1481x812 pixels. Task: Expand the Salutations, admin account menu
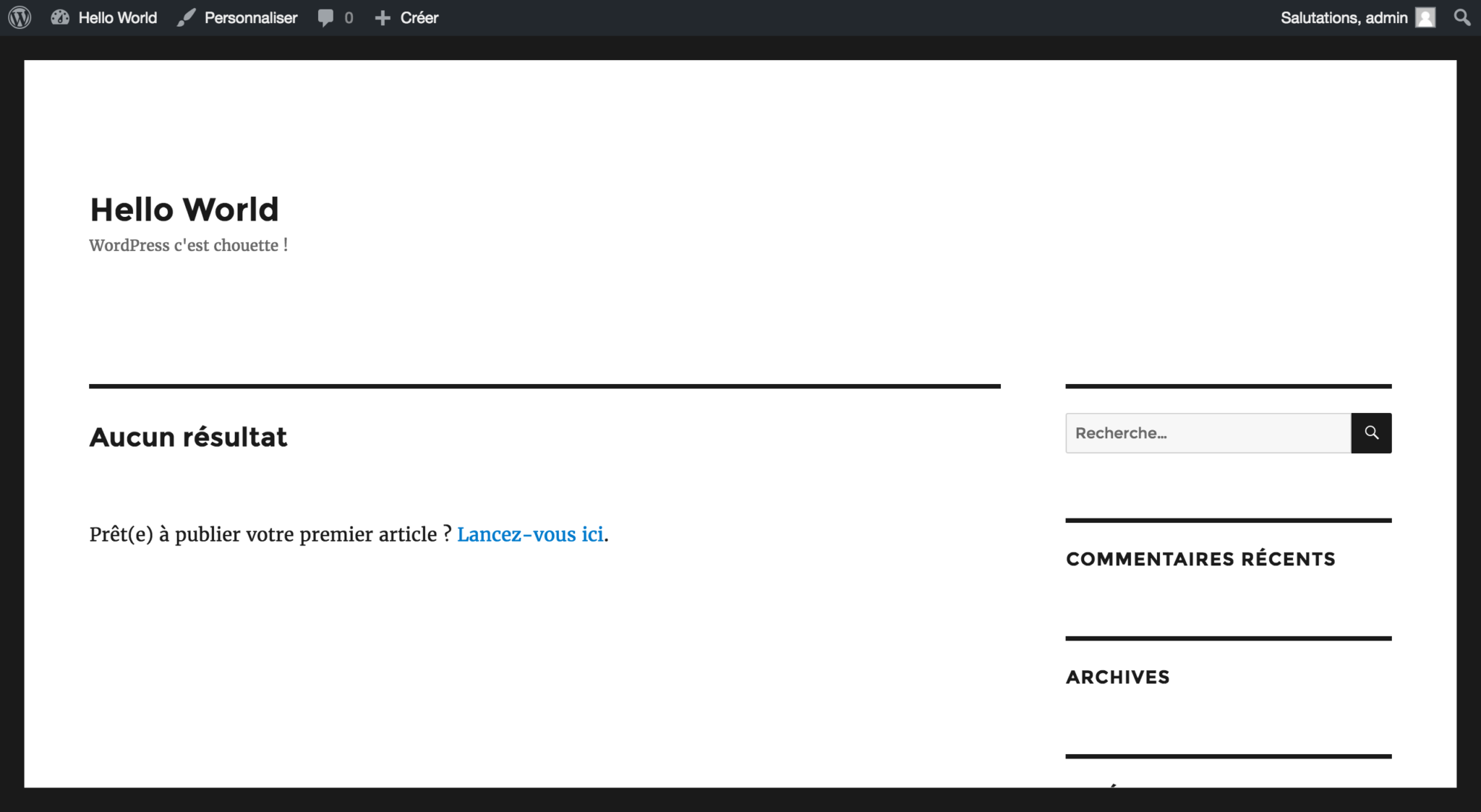point(1343,17)
